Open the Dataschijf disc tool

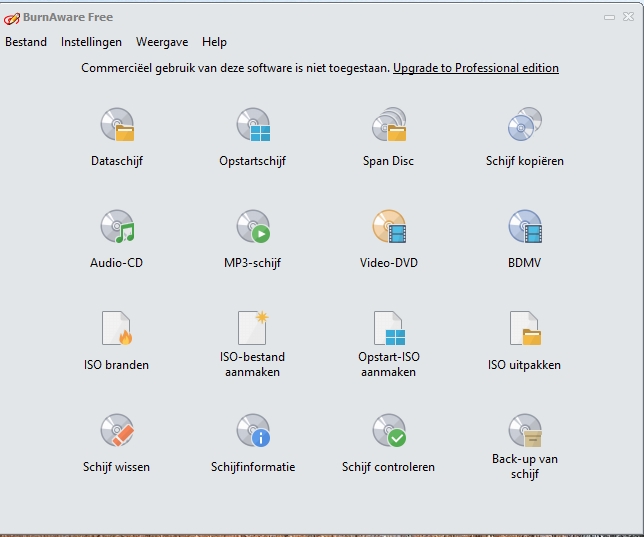pos(117,126)
